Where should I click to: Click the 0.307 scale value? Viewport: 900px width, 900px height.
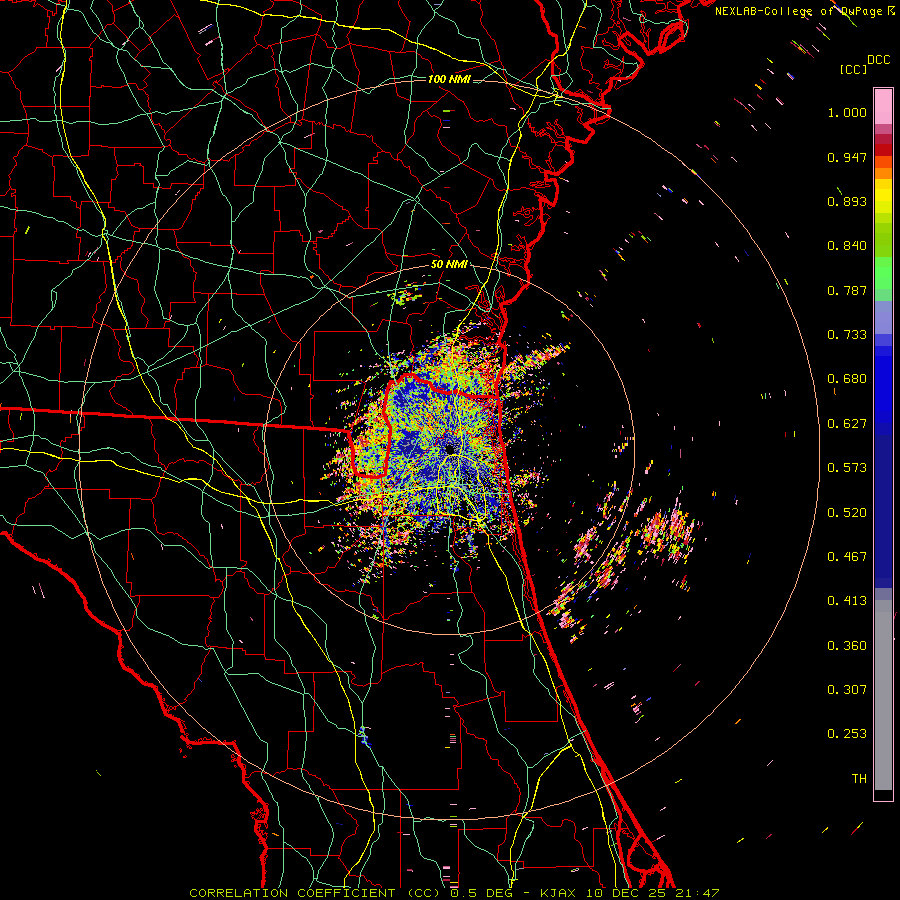point(847,690)
